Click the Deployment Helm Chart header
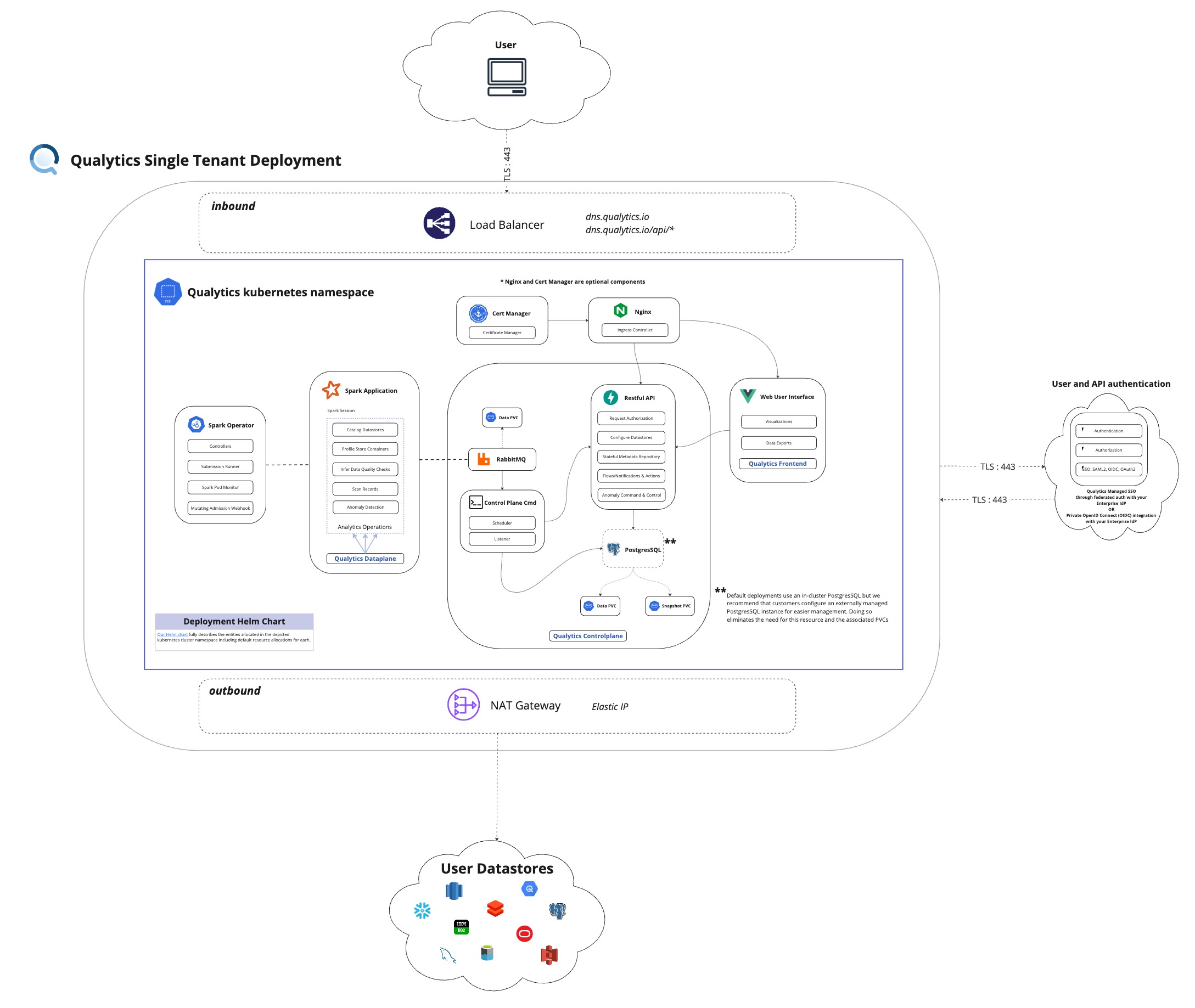 [234, 621]
